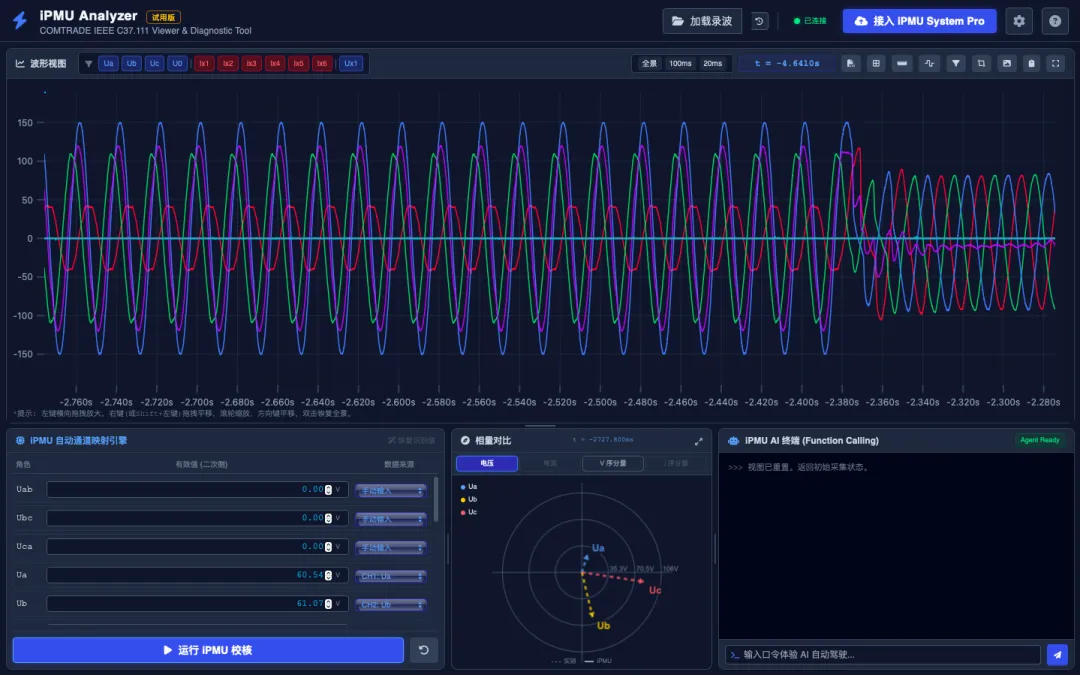This screenshot has width=1080, height=675.
Task: Select the I 序分量 tab
Action: (x=676, y=464)
